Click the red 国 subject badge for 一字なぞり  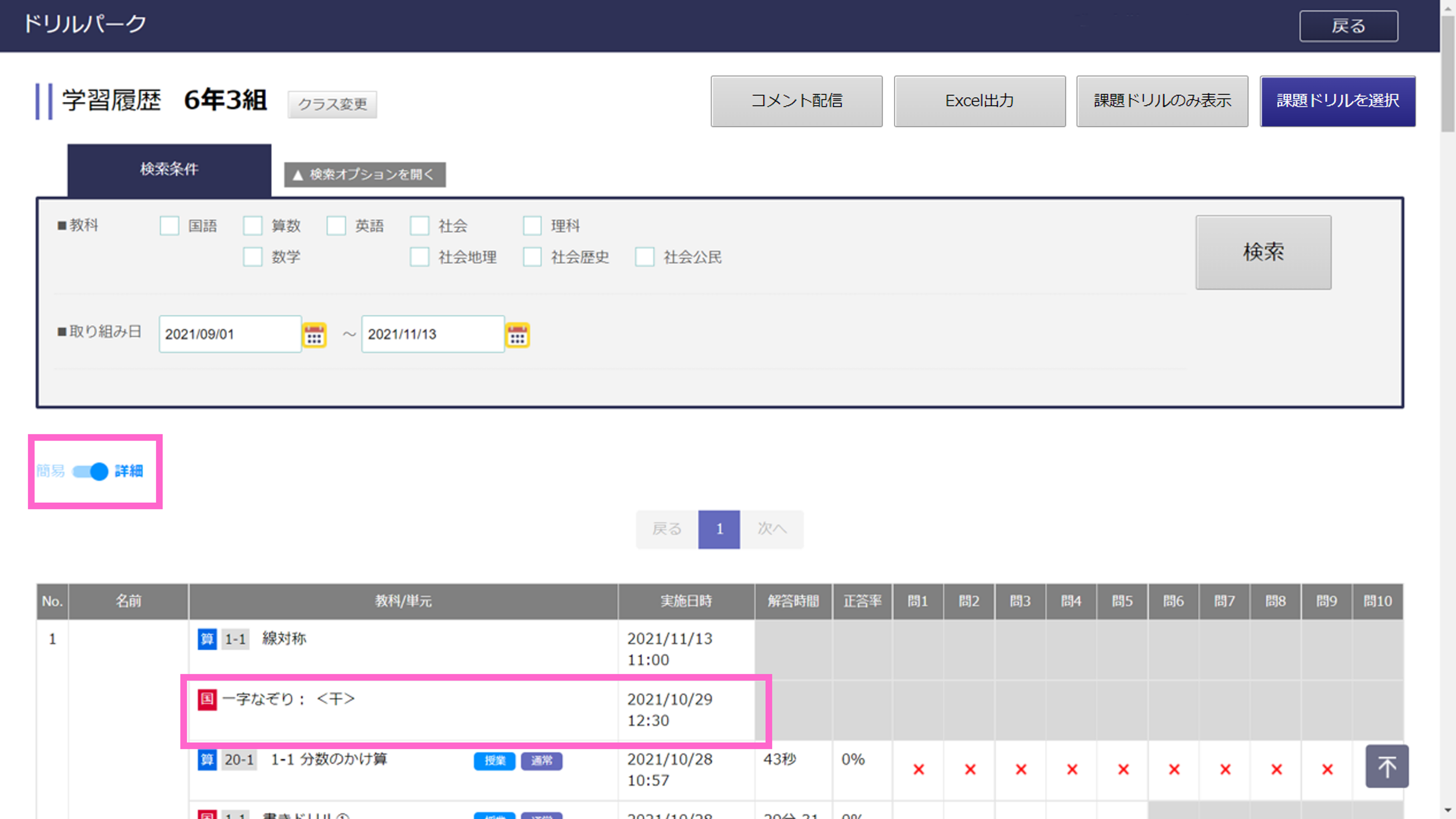pos(207,699)
